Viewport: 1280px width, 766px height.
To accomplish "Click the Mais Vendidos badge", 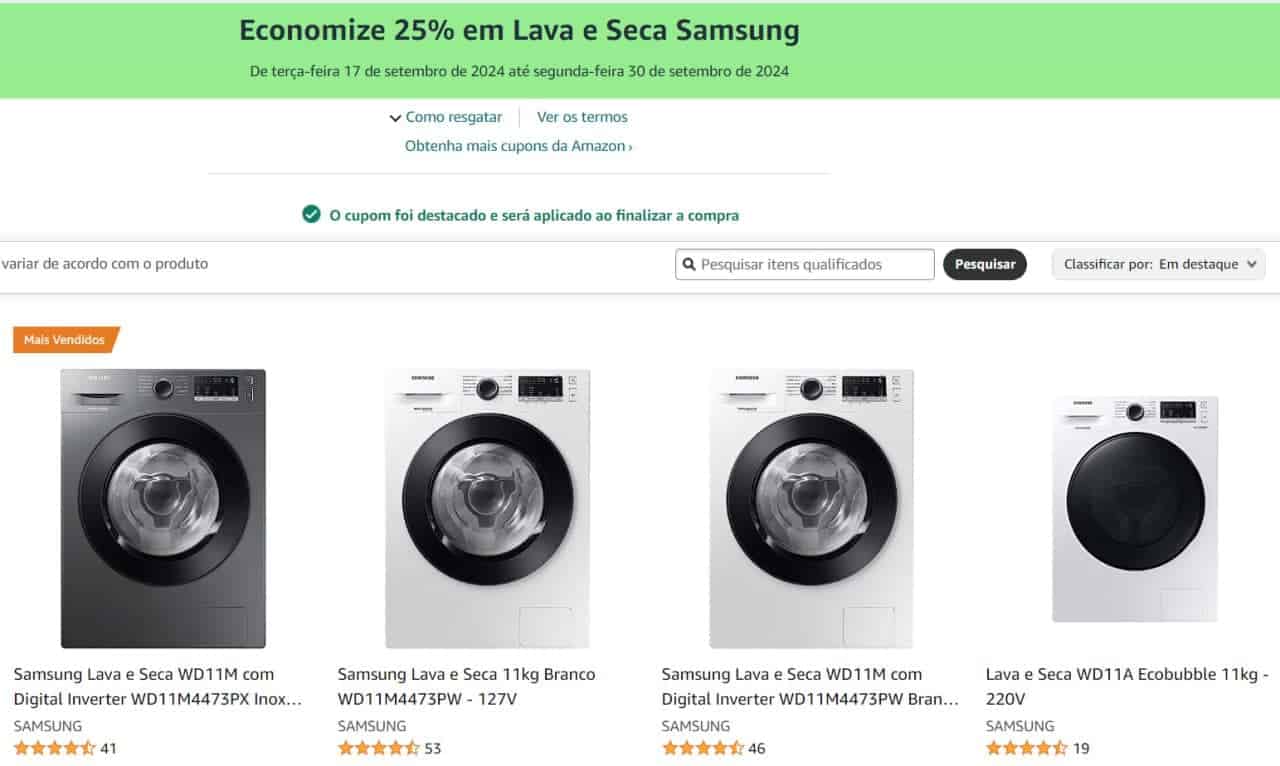I will (66, 340).
